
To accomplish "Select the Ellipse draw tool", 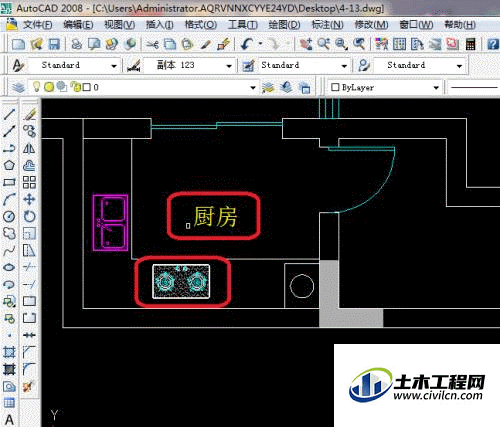I will click(9, 267).
